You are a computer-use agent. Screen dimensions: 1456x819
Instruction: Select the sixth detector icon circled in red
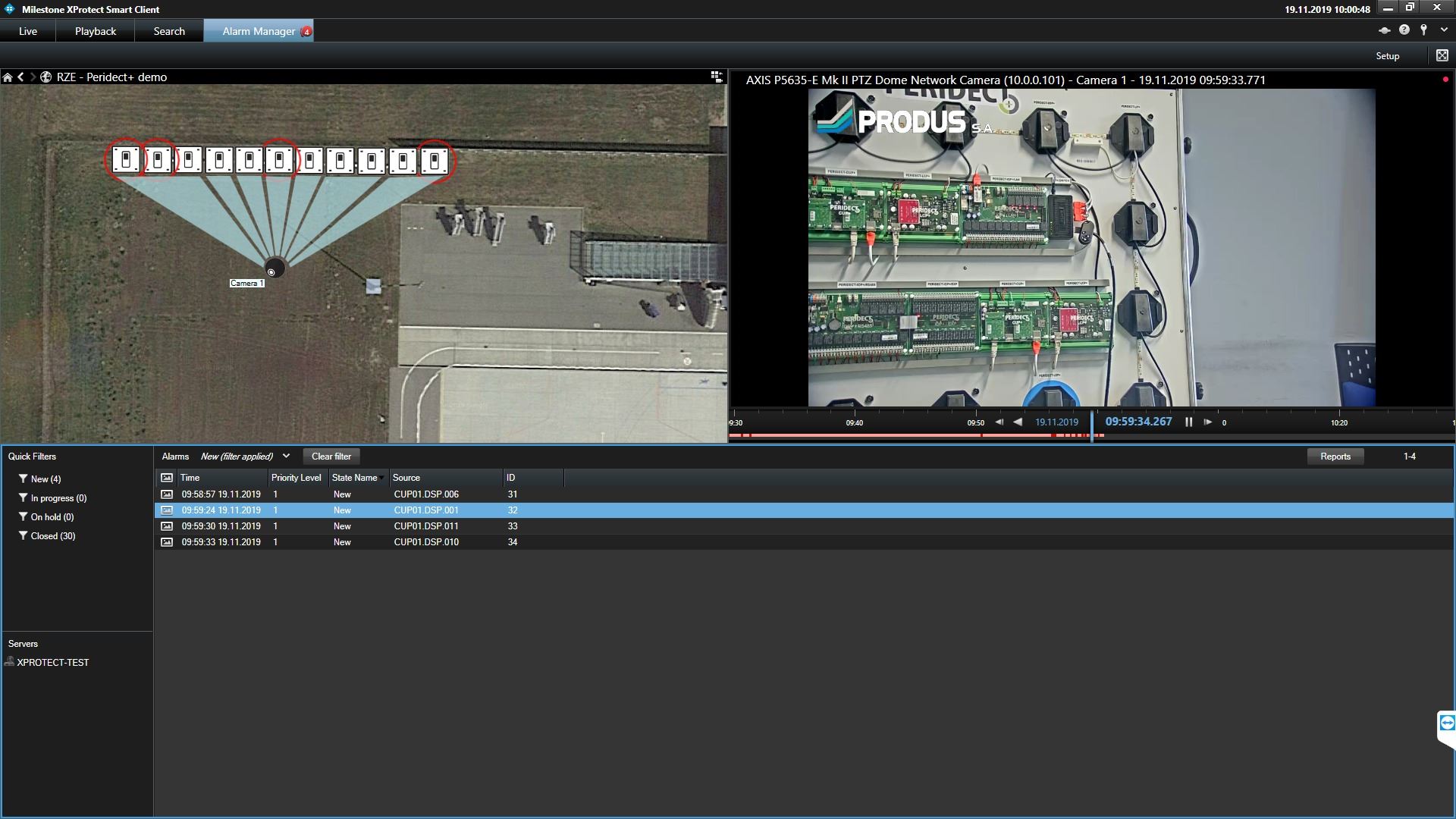coord(280,160)
